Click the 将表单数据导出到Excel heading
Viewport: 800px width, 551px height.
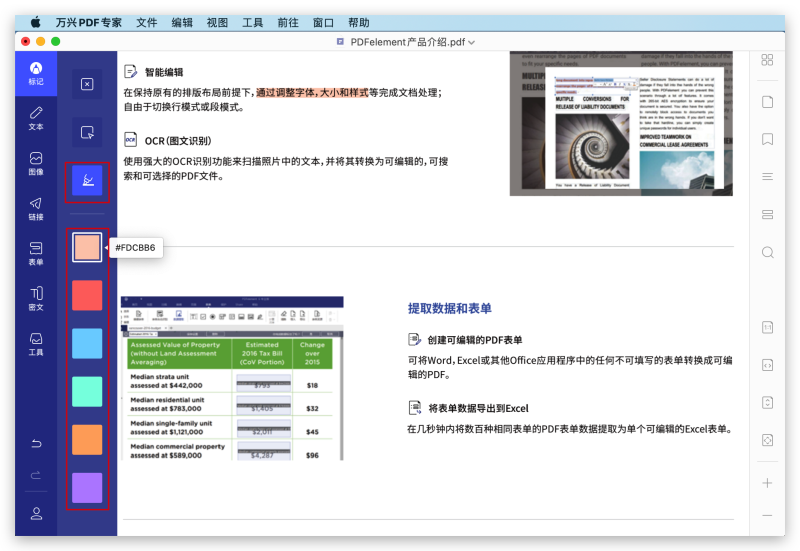pos(479,408)
